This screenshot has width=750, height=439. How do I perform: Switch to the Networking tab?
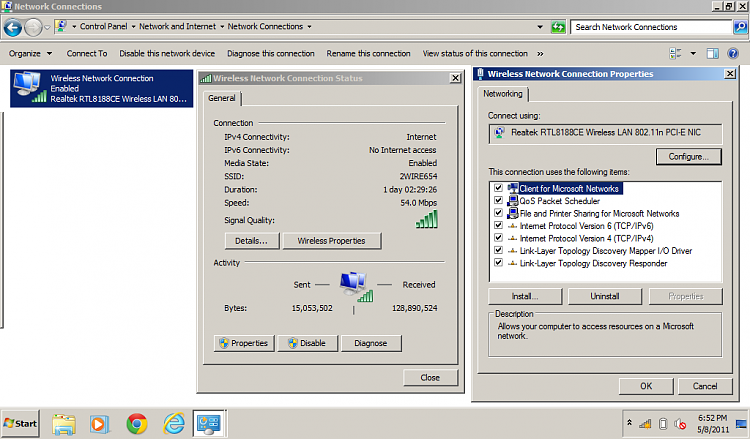coord(503,94)
